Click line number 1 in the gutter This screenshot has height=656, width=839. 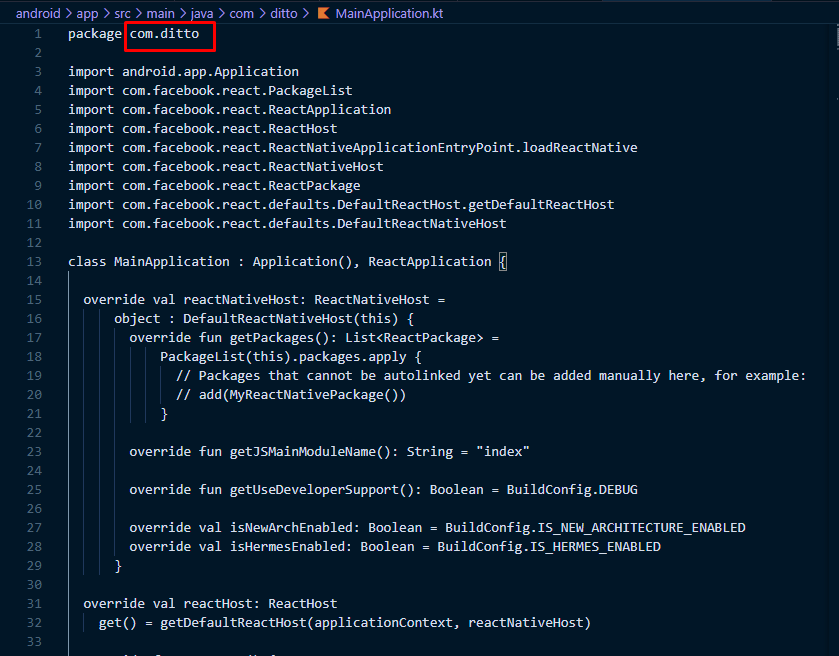tap(38, 34)
